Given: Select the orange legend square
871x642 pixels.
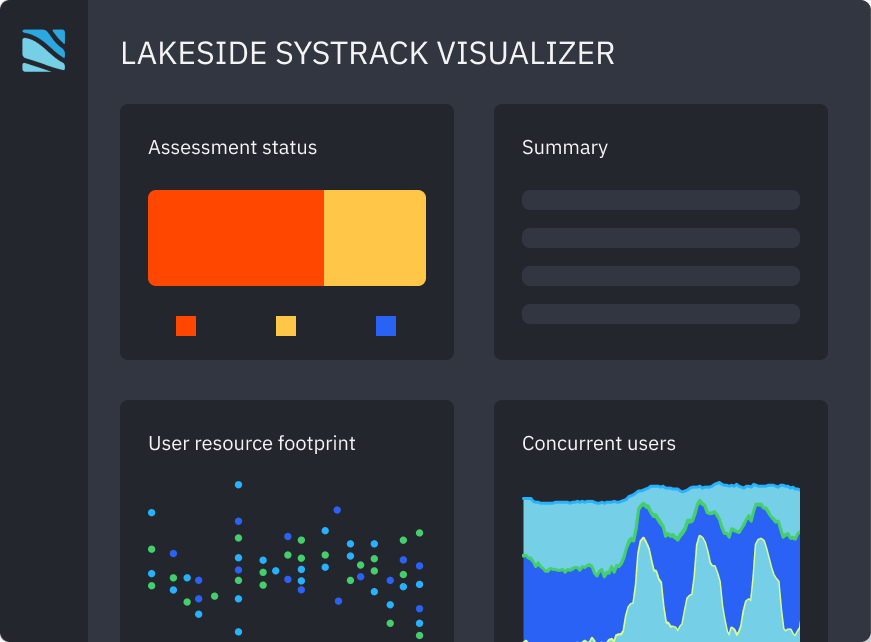Looking at the screenshot, I should point(186,326).
